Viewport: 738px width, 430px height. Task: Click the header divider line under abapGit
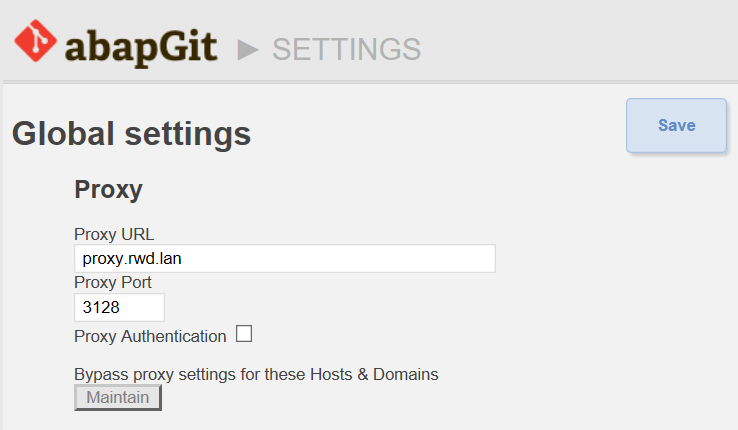tap(370, 82)
